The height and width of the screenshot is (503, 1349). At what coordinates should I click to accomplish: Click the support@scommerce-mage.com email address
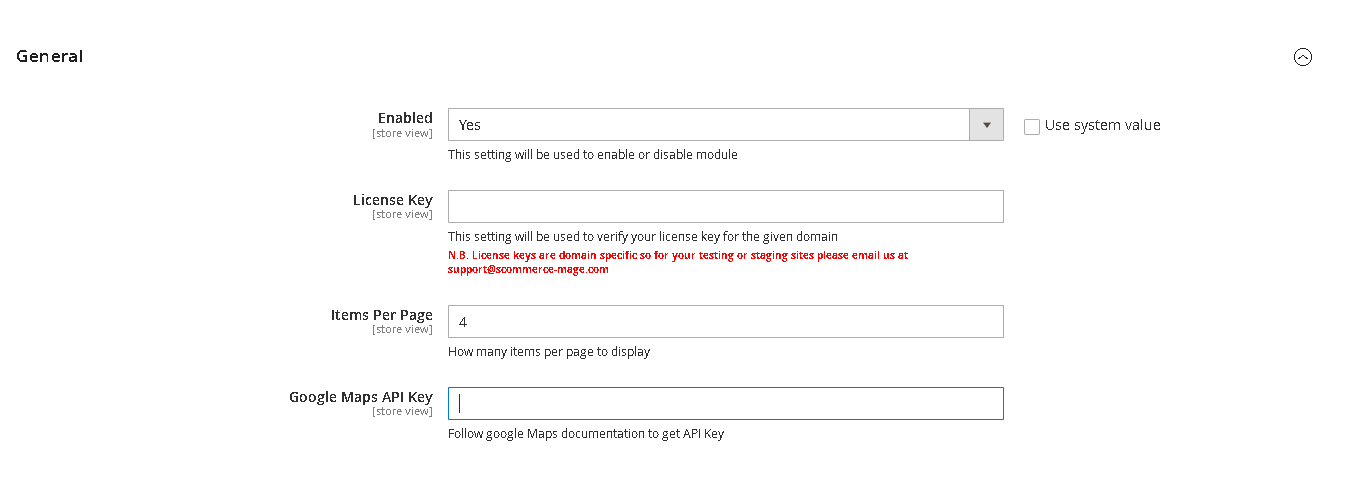click(x=528, y=269)
